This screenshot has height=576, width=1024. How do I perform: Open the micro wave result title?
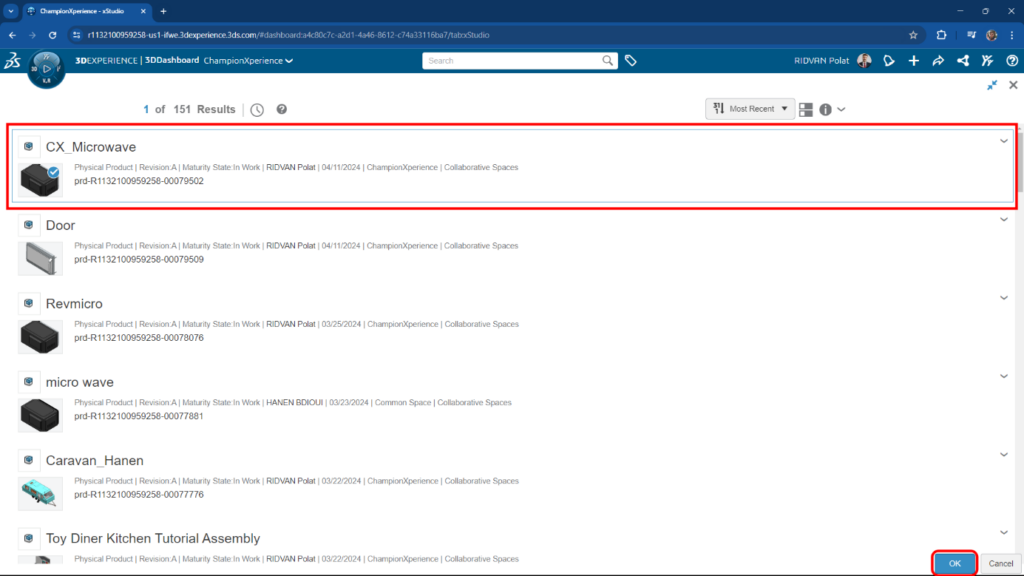(x=80, y=382)
